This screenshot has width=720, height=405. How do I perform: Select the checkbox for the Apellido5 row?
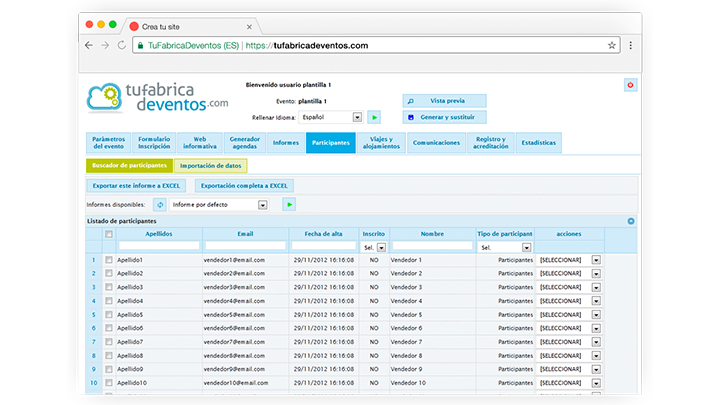tap(109, 314)
